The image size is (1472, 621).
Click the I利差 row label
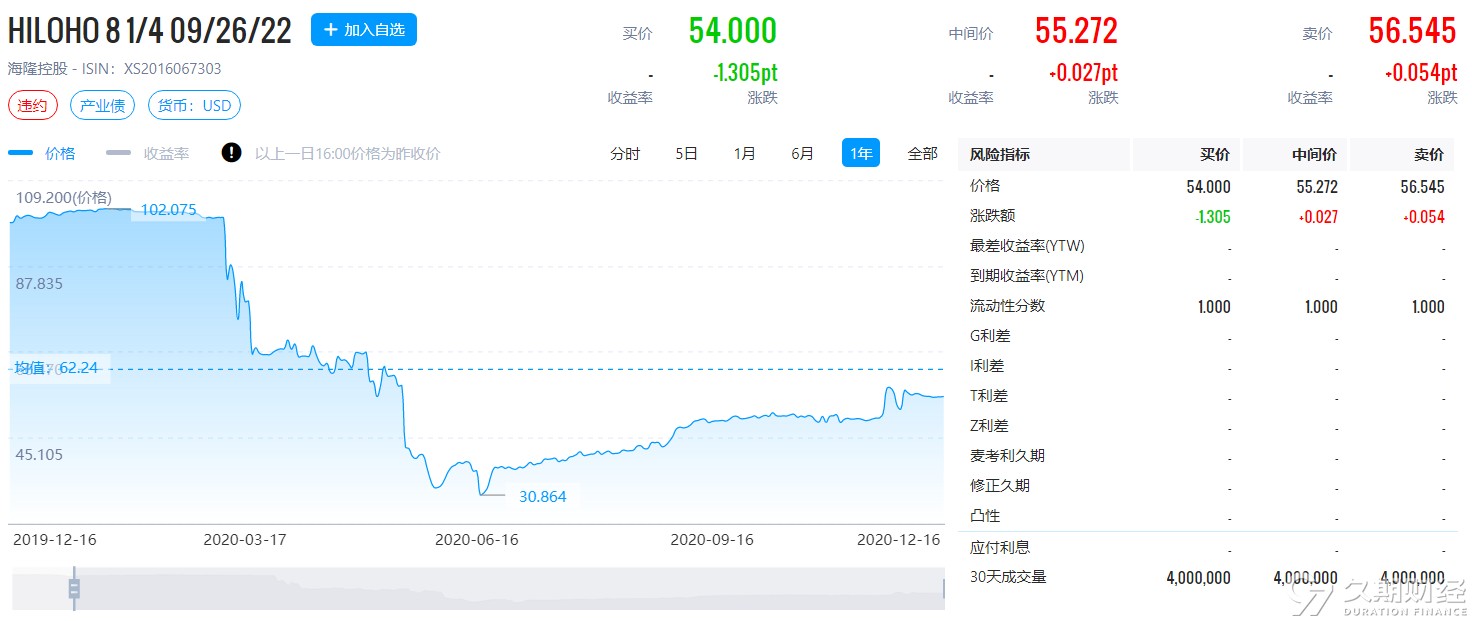tap(987, 366)
